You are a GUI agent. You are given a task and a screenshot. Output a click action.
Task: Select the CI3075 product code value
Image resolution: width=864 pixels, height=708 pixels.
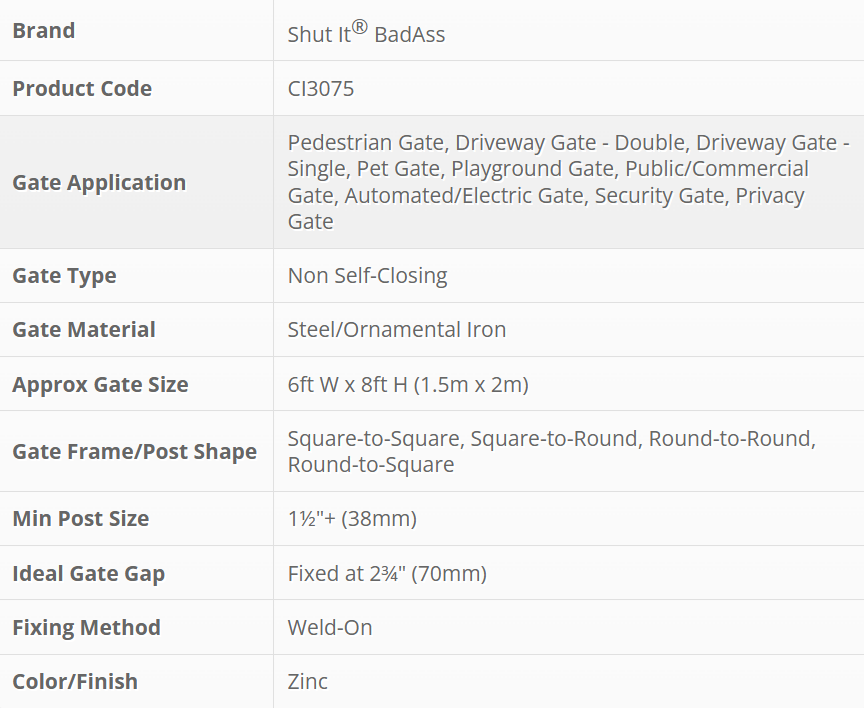pos(321,88)
